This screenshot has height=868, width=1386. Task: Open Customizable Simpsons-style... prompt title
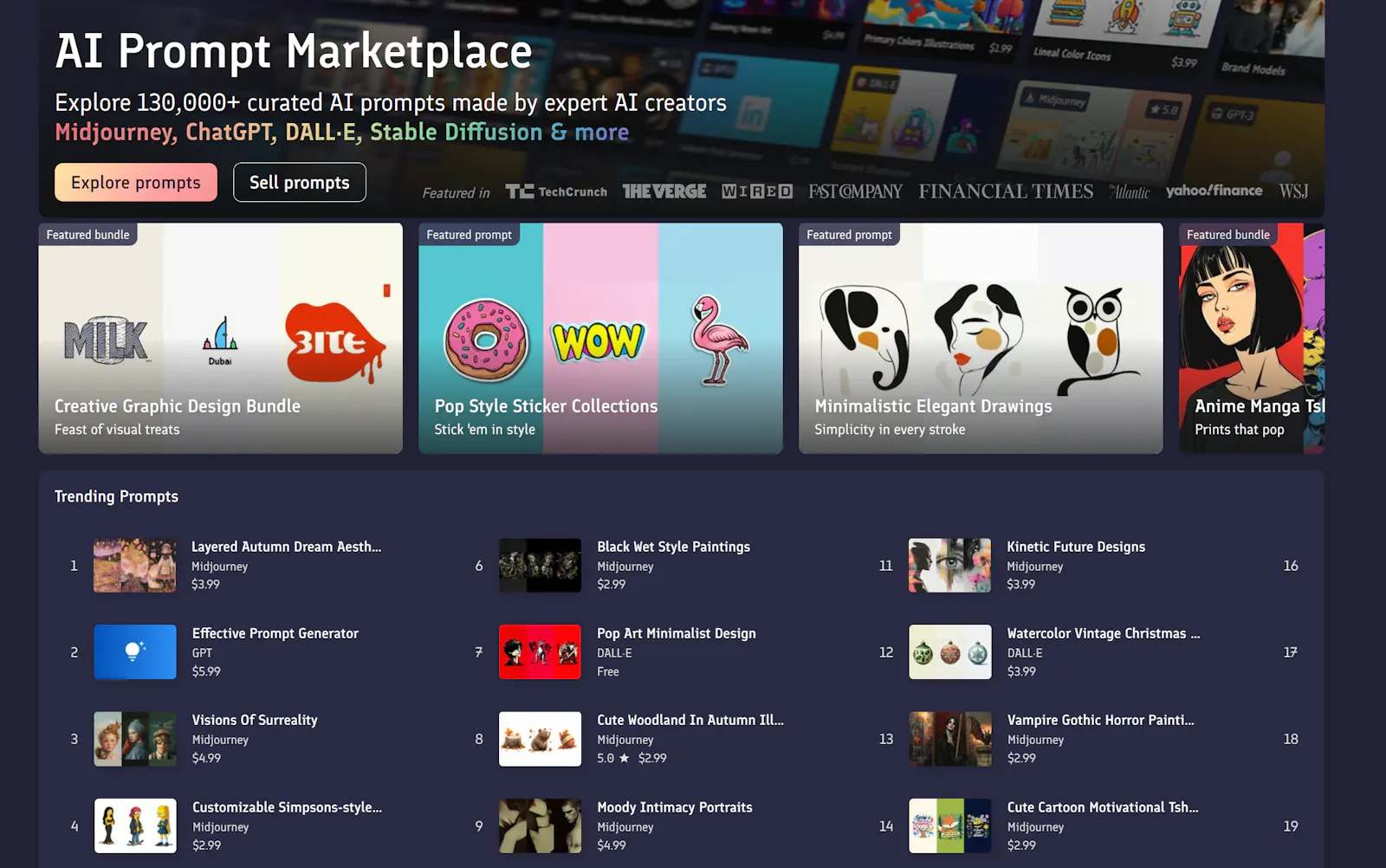[287, 807]
